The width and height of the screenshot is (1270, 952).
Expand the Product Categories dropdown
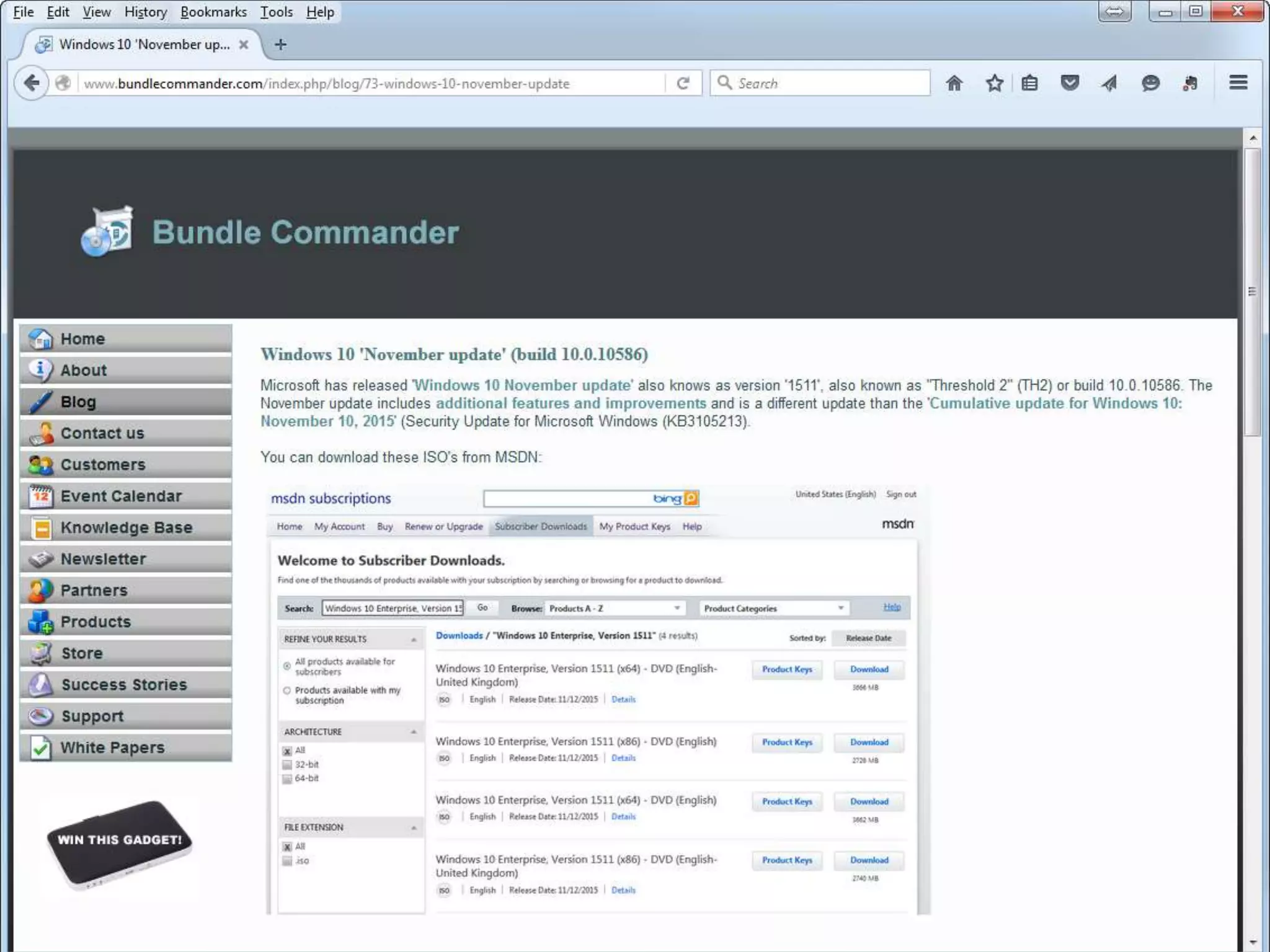coord(773,609)
